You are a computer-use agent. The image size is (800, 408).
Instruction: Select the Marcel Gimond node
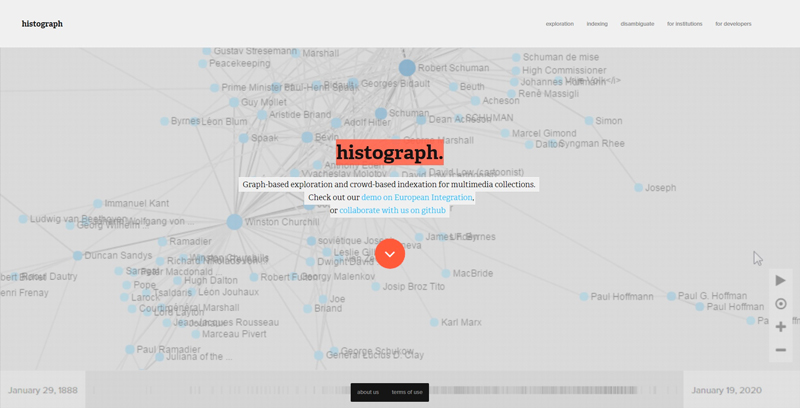505,133
